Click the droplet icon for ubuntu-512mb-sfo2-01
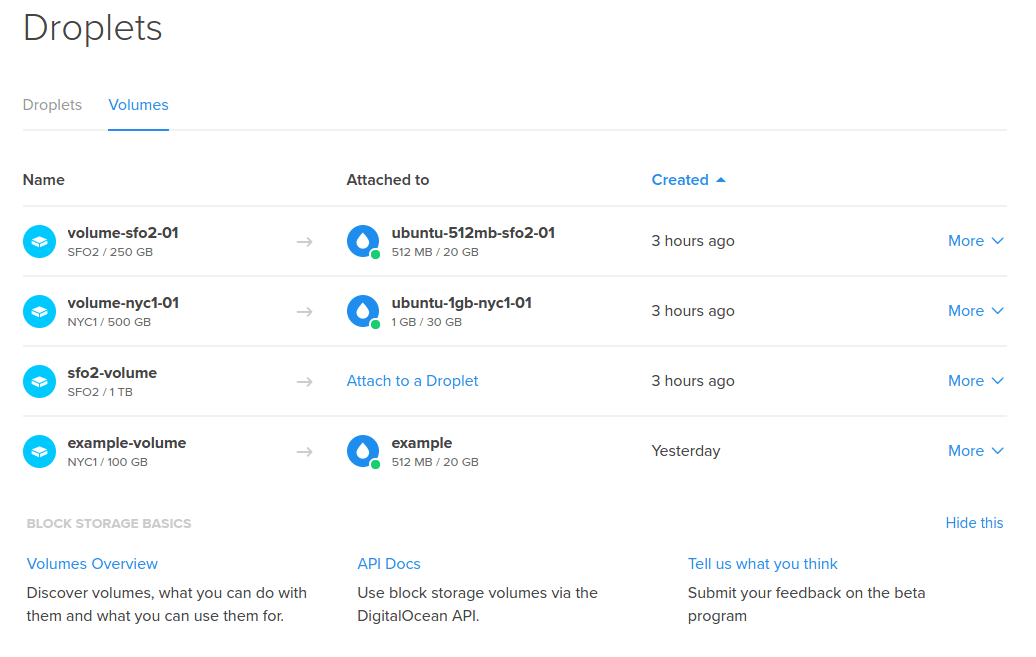 [x=363, y=241]
